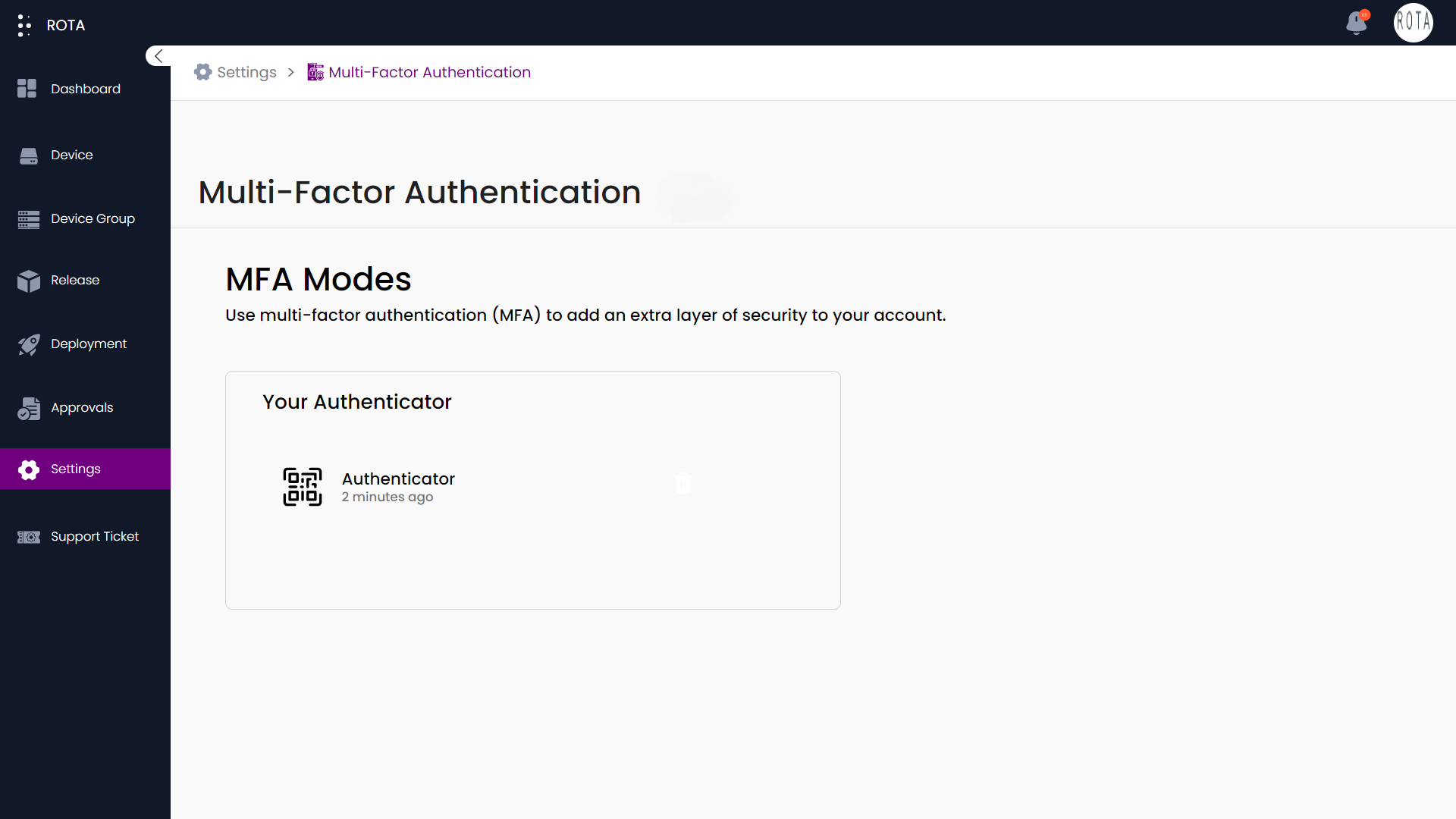Select the Authenticator entry title
The height and width of the screenshot is (819, 1456).
pyautogui.click(x=398, y=479)
